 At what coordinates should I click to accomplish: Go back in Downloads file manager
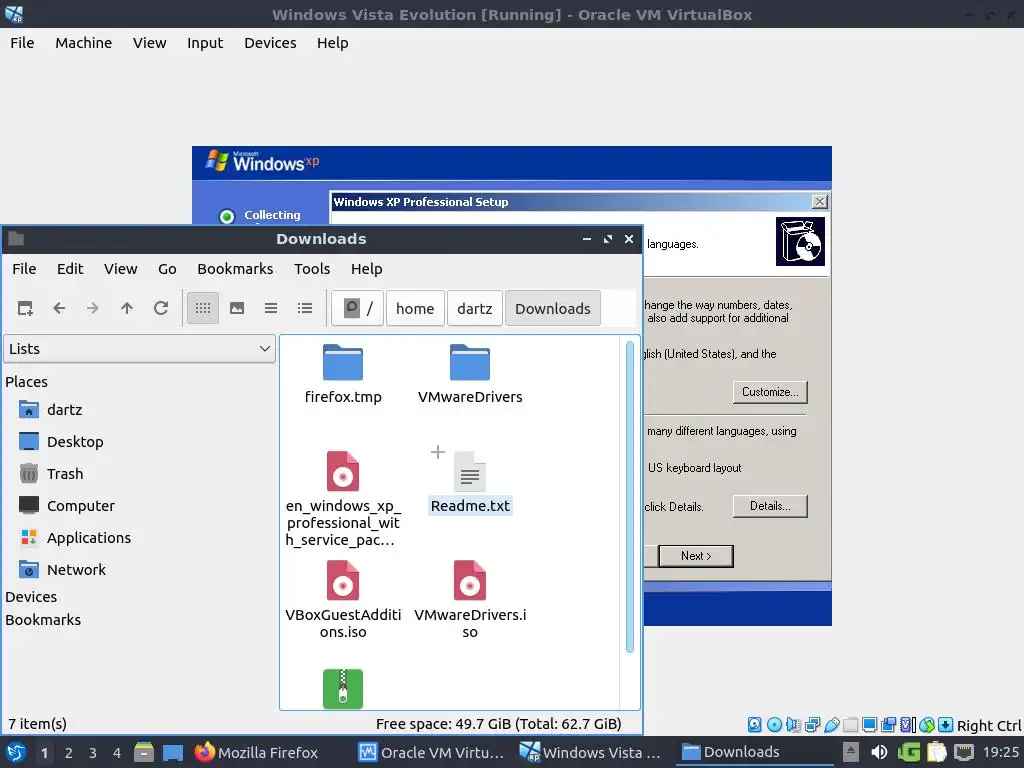59,308
